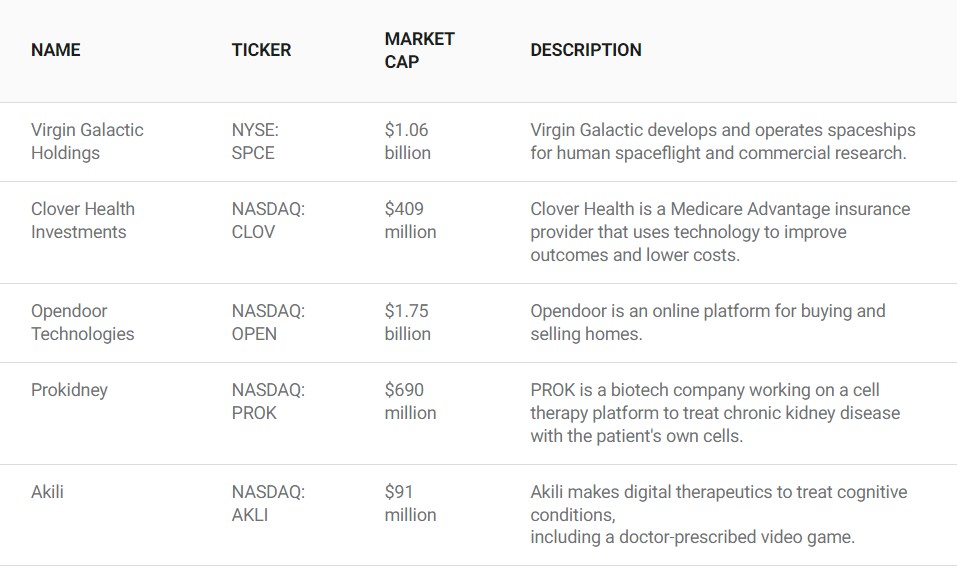The image size is (957, 569).
Task: Click the NASDAQ: PROK ticker cell
Action: click(x=268, y=401)
